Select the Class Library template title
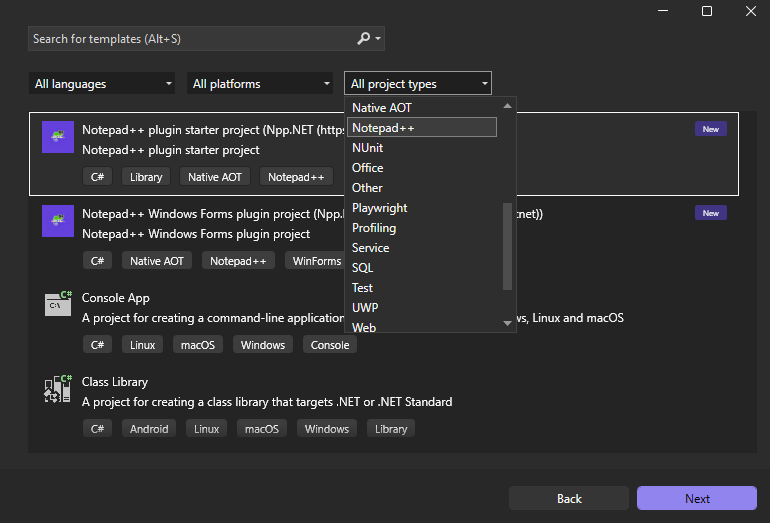 pyautogui.click(x=115, y=382)
